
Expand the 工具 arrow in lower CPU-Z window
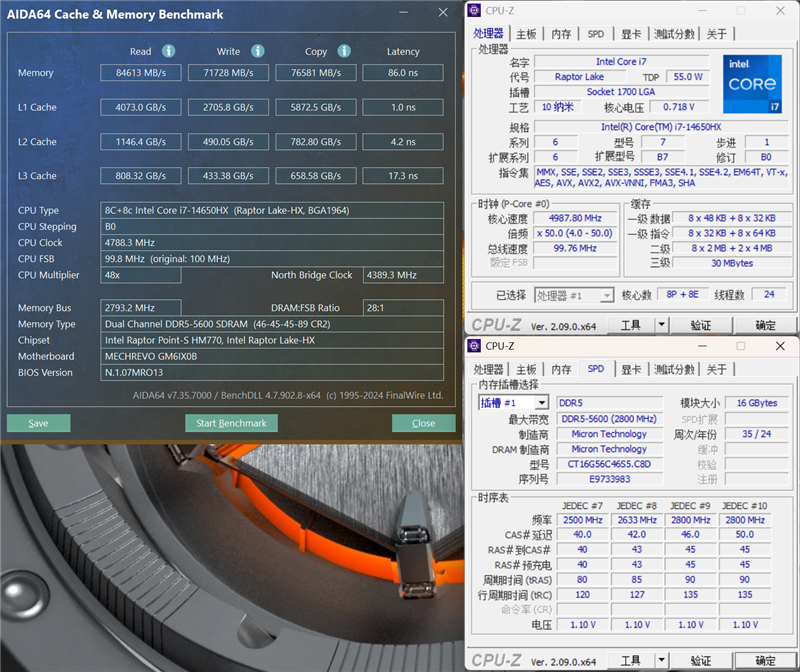(x=662, y=660)
